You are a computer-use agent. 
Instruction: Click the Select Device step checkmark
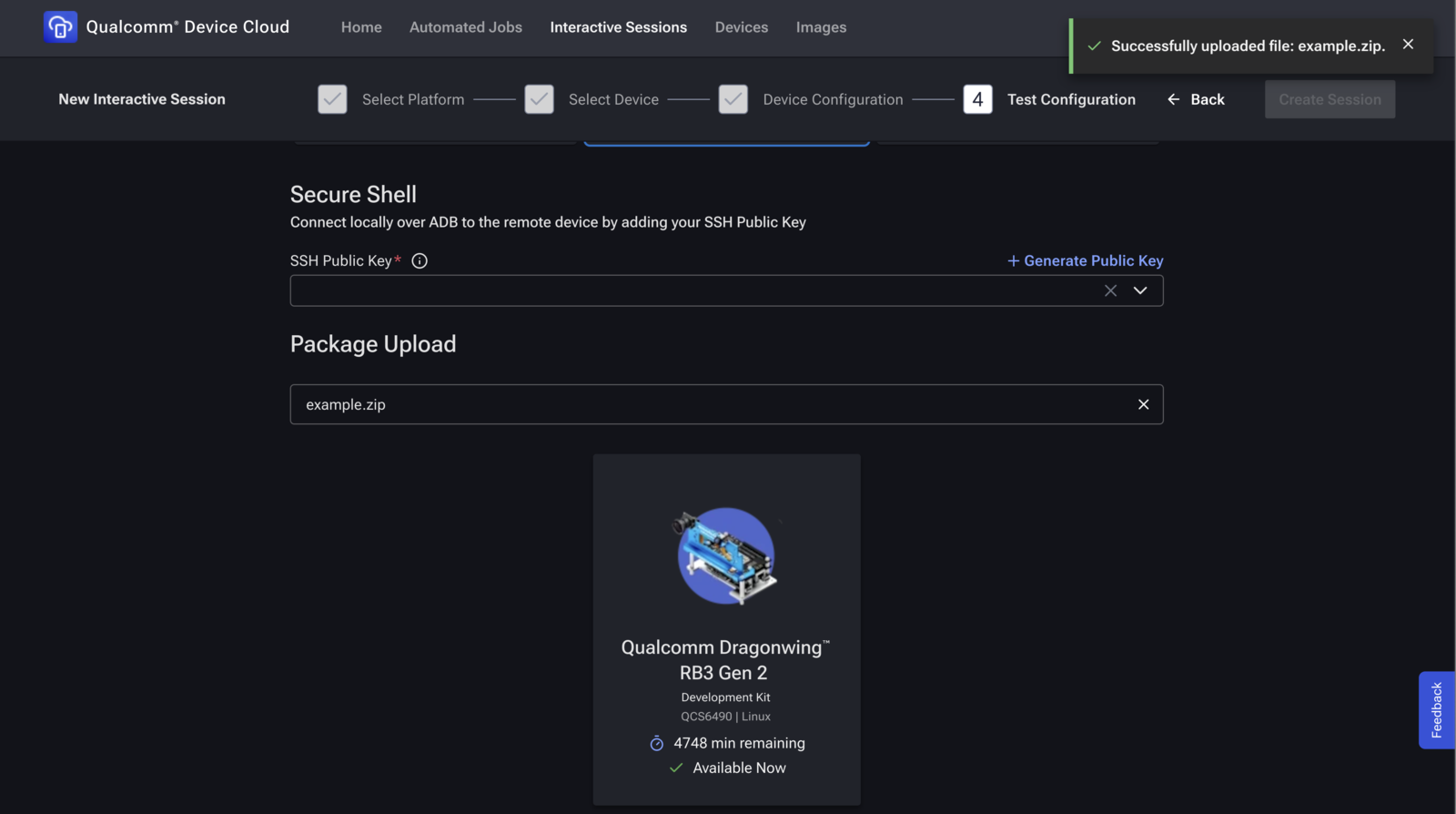click(539, 99)
